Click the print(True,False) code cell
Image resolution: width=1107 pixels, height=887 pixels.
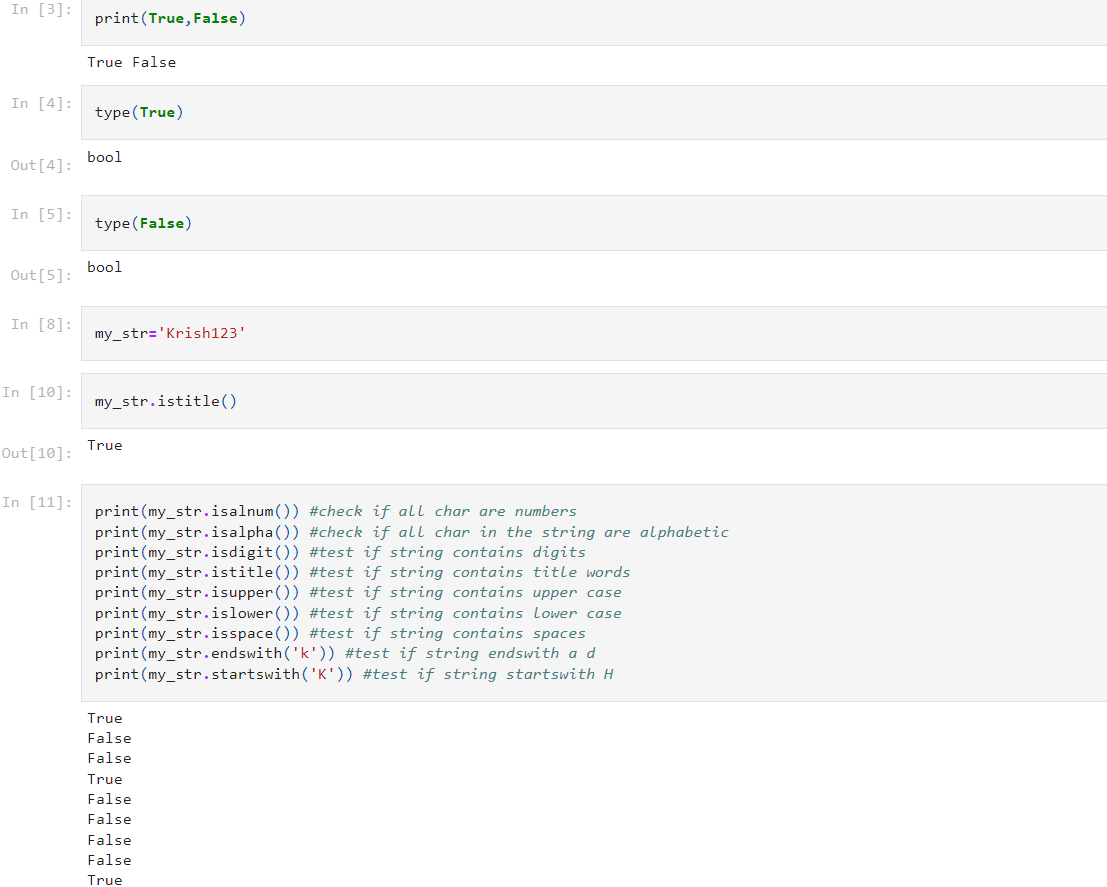click(594, 22)
